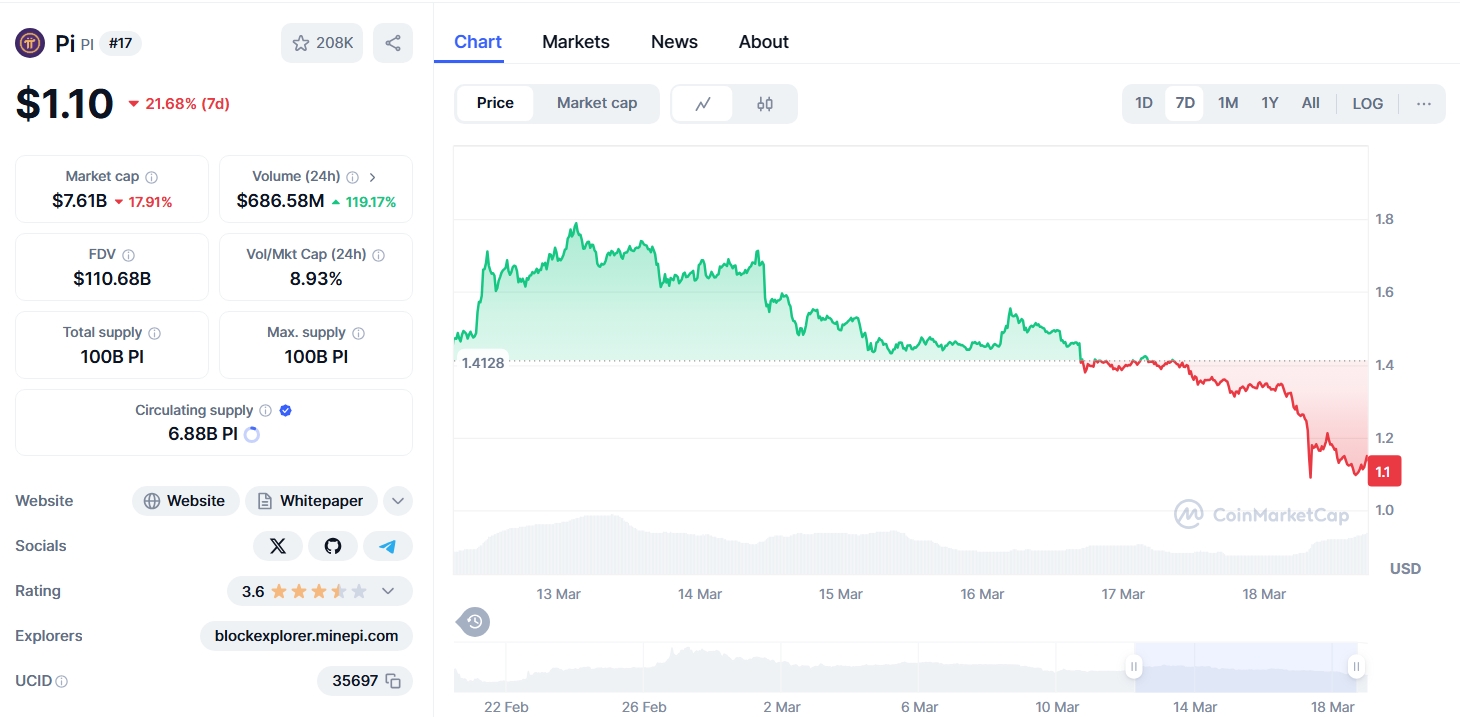The height and width of the screenshot is (717, 1460).
Task: Click the 8.93% Vol/Mkt Cap value
Action: [x=316, y=279]
